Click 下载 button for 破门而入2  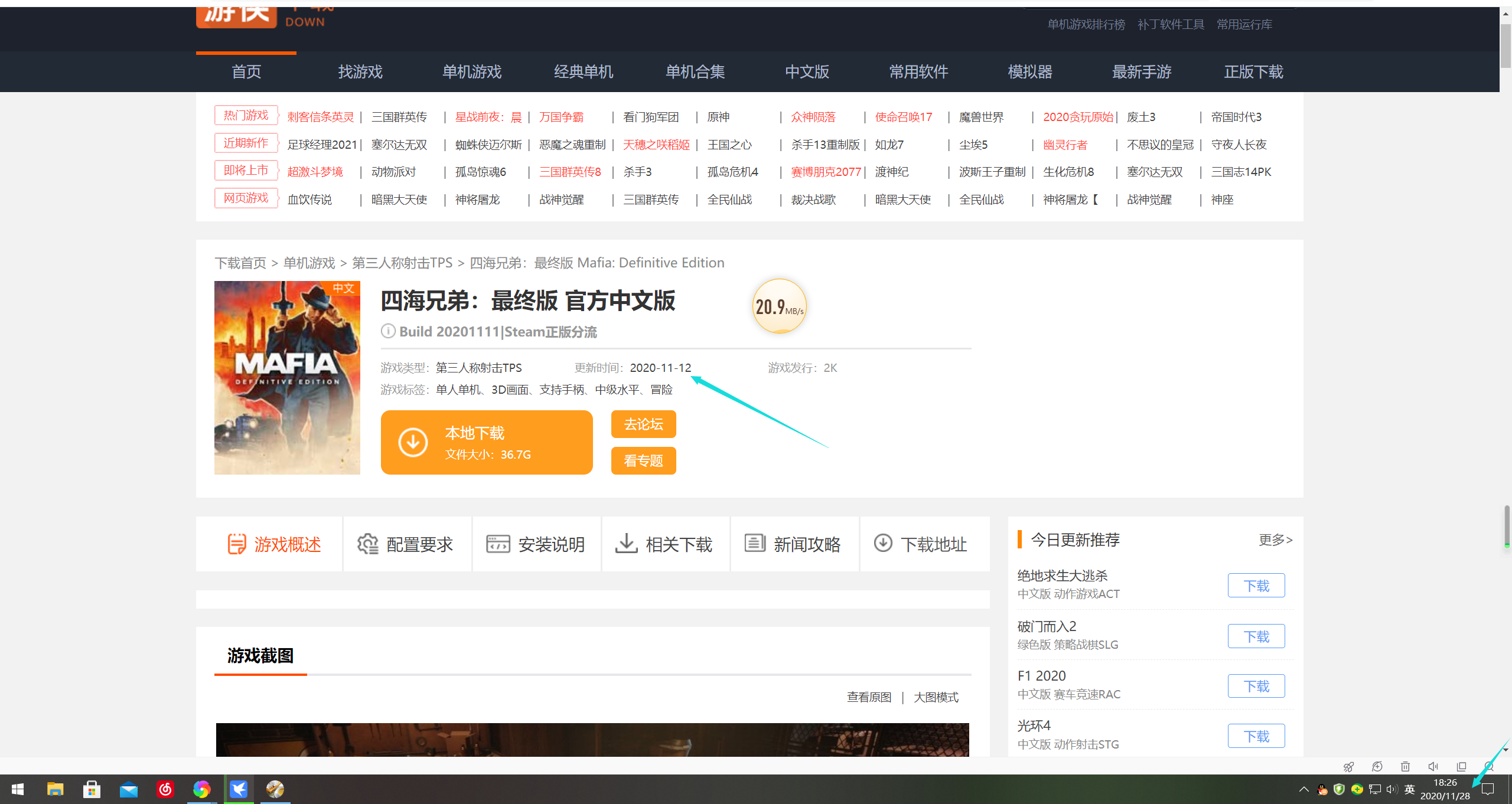1256,636
